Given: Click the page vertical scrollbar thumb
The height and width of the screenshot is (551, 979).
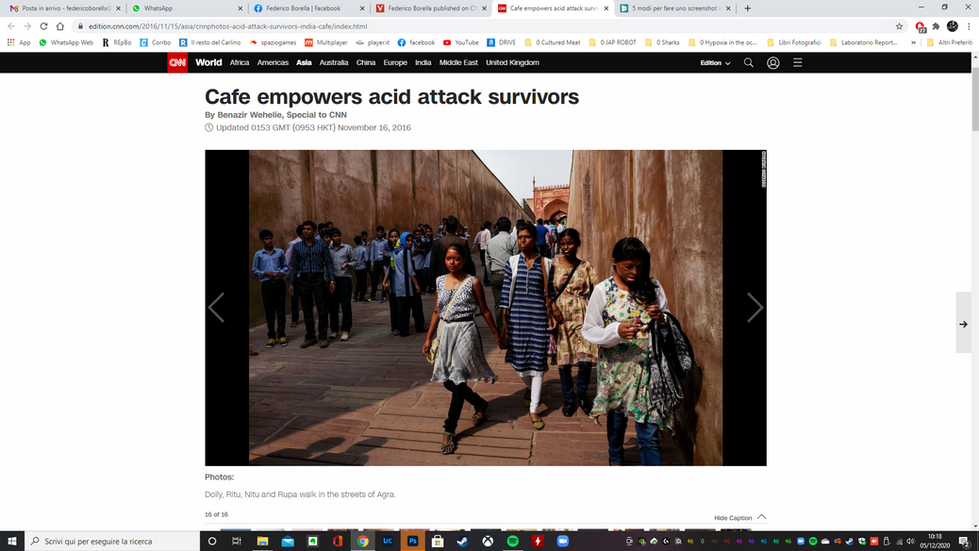Looking at the screenshot, I should pos(975,97).
